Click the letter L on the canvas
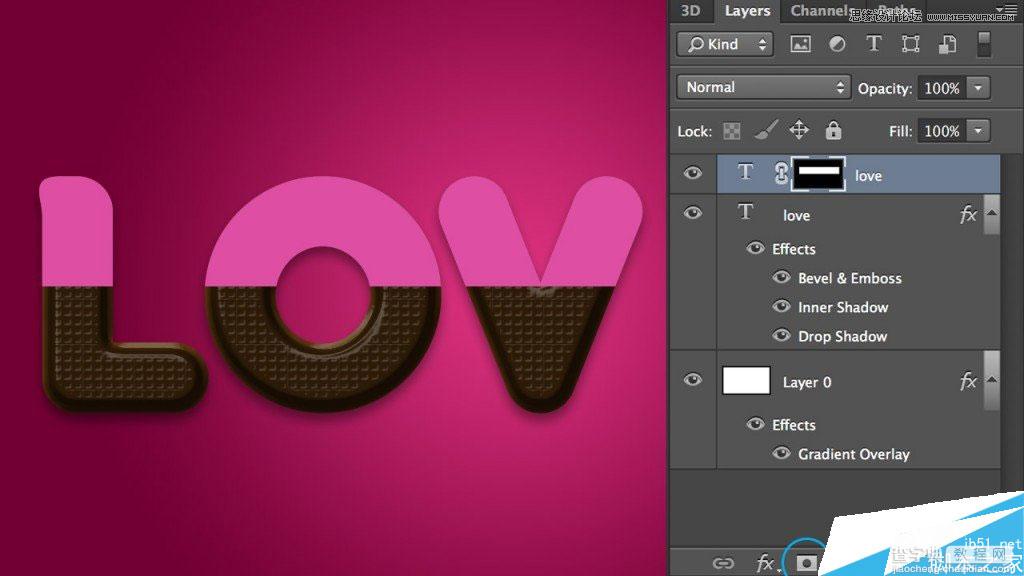The height and width of the screenshot is (576, 1024). (121, 294)
